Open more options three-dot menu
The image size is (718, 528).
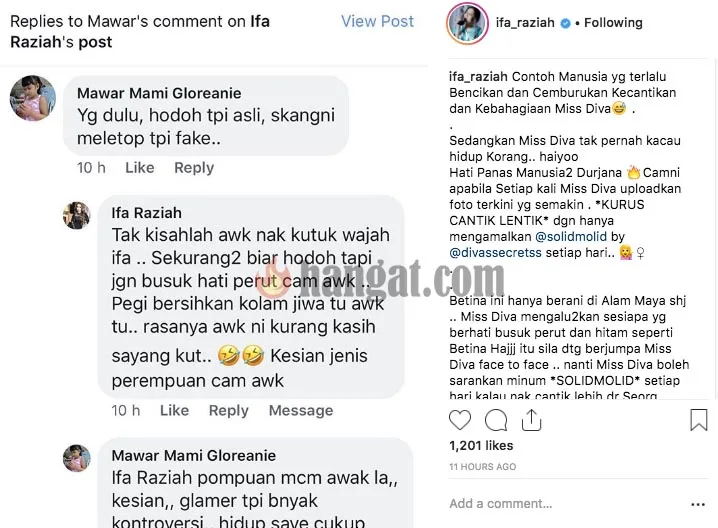698,505
